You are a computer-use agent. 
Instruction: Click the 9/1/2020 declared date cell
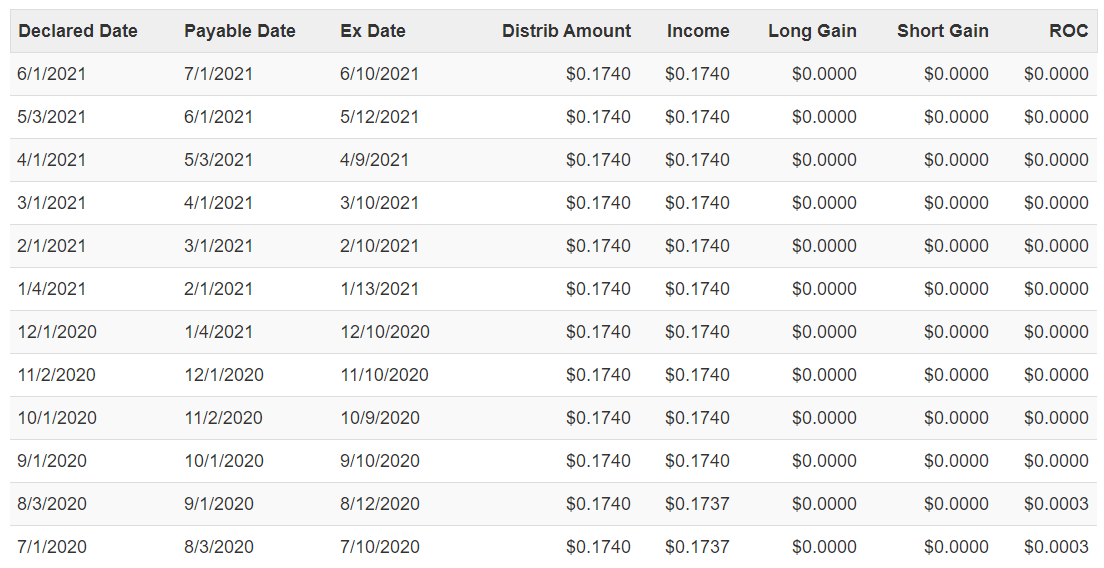(x=52, y=461)
